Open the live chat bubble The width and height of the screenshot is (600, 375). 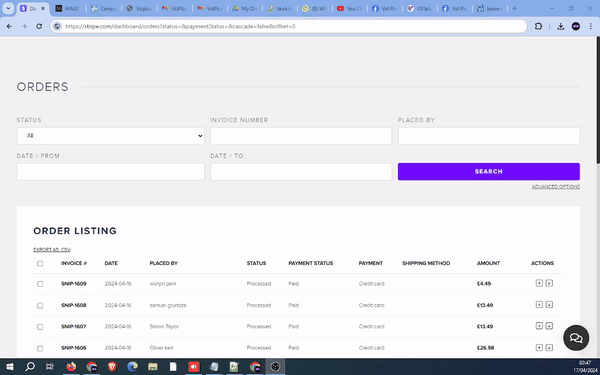(576, 338)
